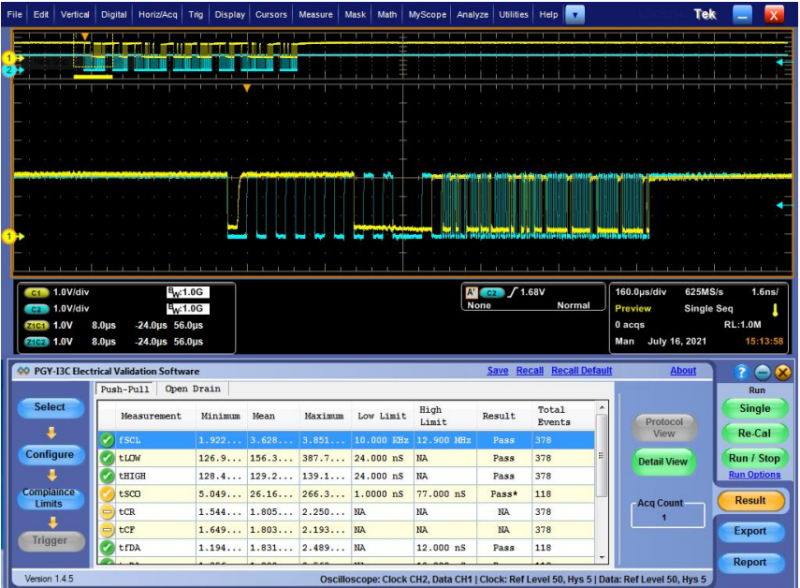This screenshot has height=588, width=800.
Task: Open the Measure menu
Action: tap(315, 13)
